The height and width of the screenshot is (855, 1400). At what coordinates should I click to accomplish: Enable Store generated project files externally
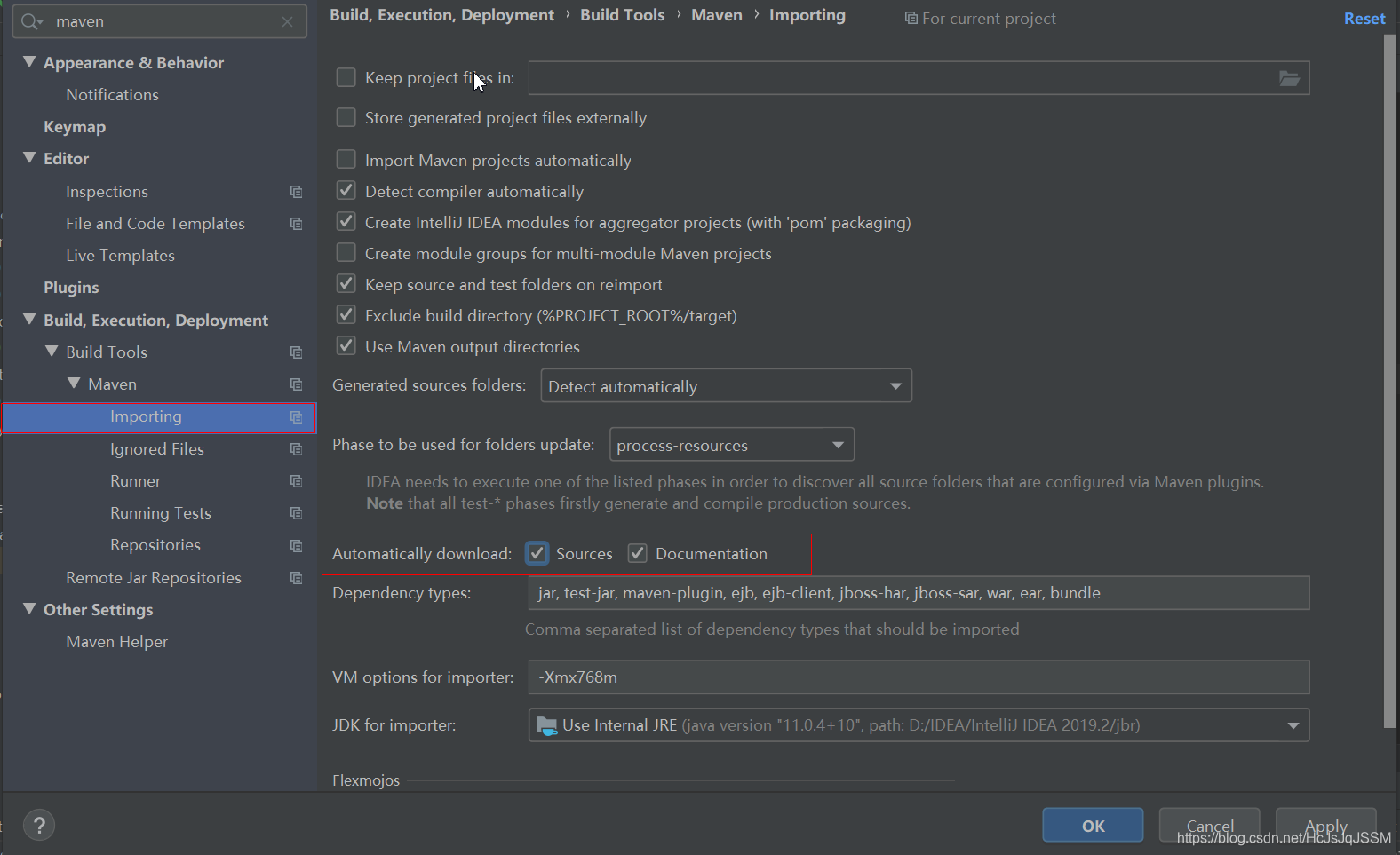[346, 117]
